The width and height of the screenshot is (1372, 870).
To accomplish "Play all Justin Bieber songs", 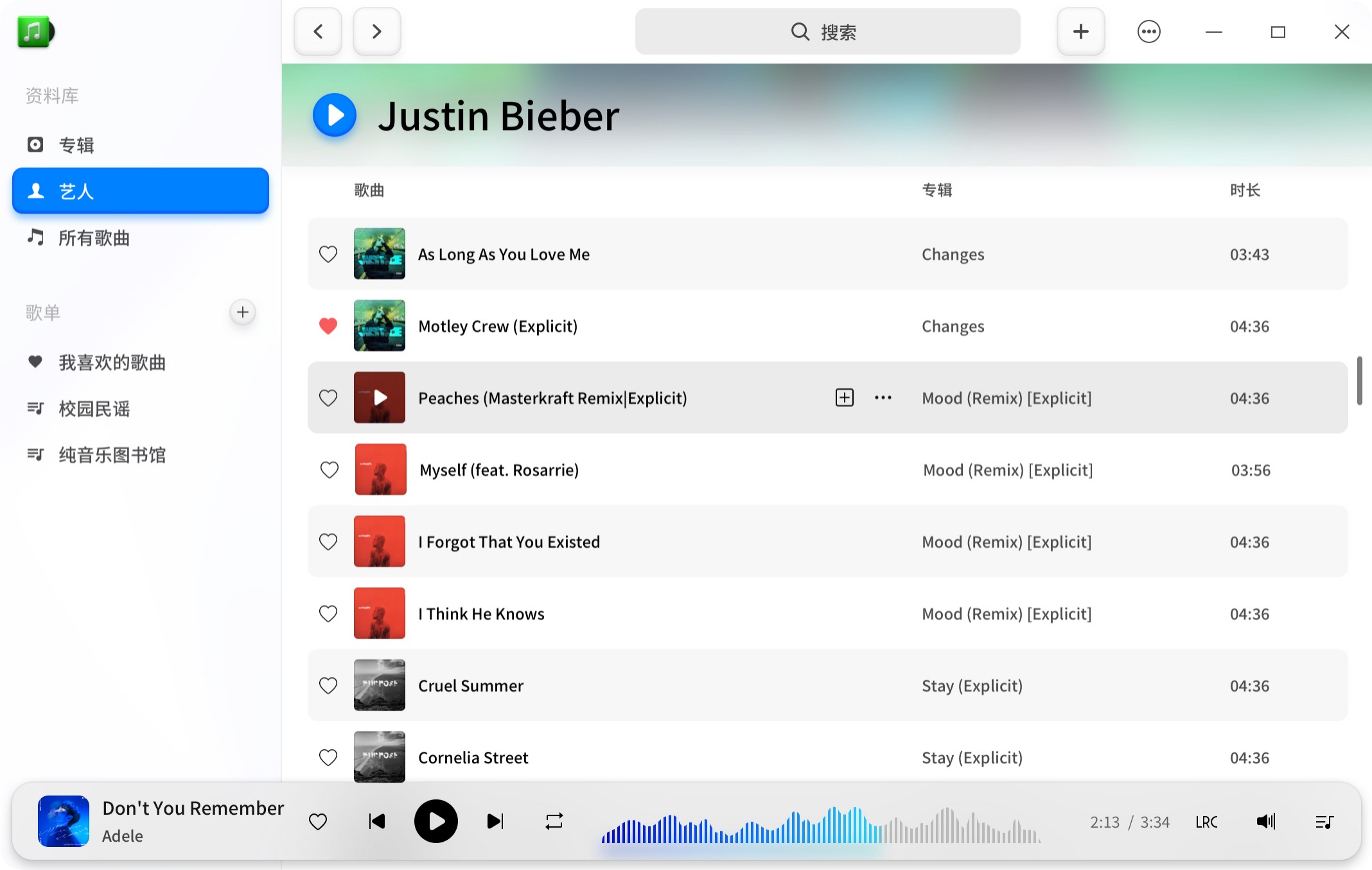I will [x=334, y=116].
